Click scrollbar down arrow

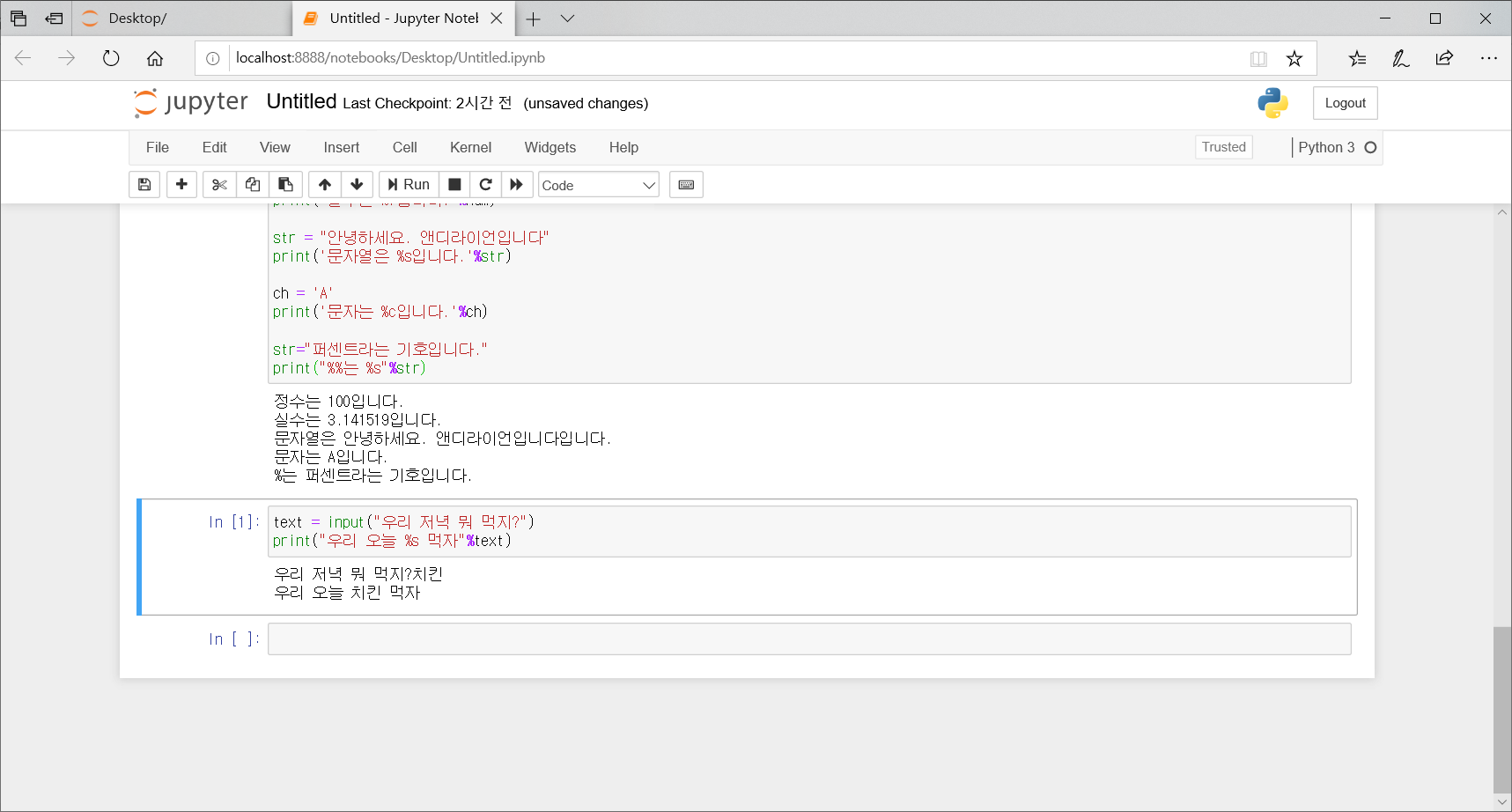click(x=1502, y=802)
